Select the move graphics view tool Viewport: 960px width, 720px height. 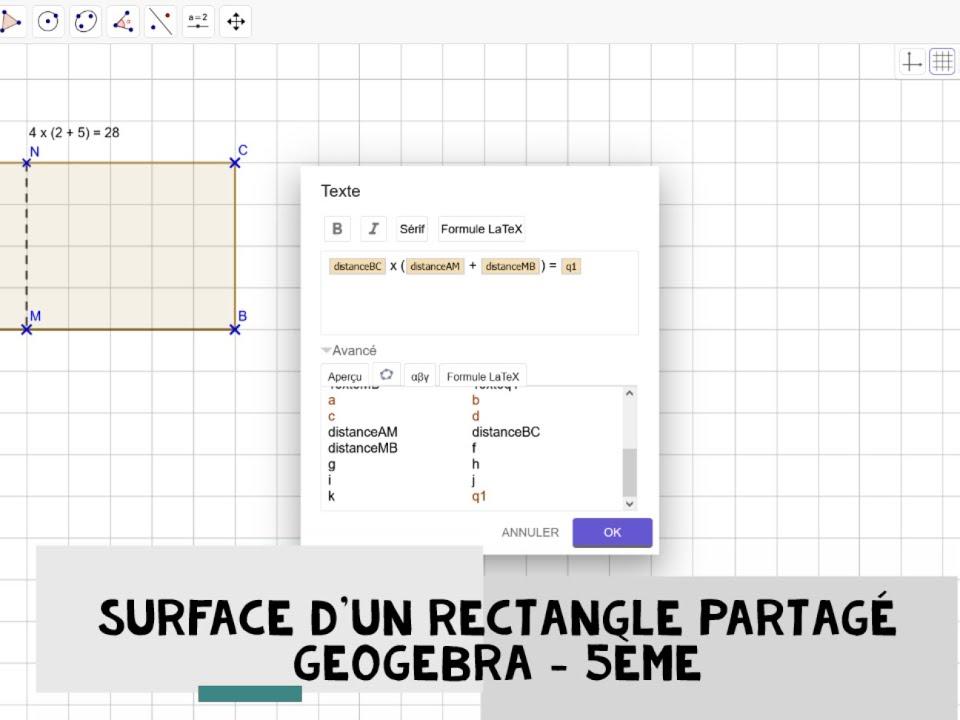(235, 20)
